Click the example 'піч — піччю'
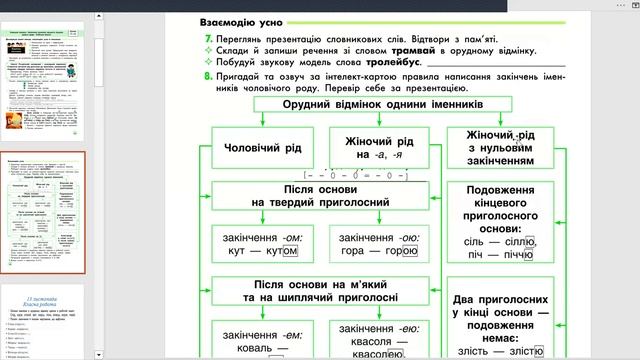Viewport: 640px width, 360px height. [x=500, y=255]
